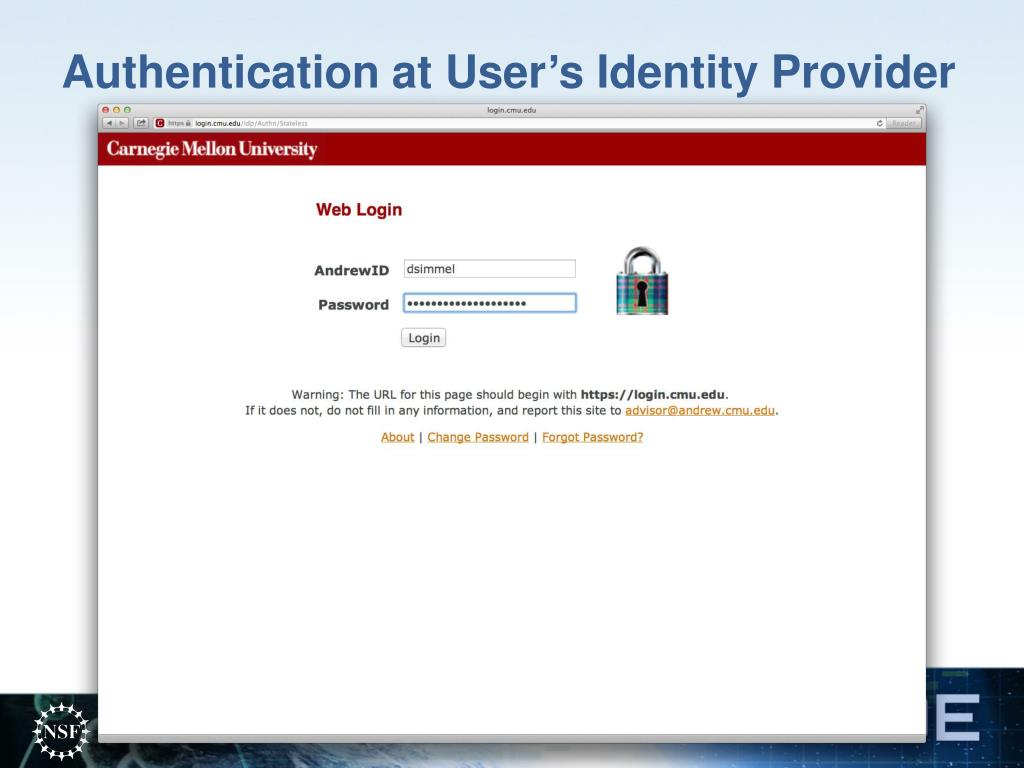Click the login.cmu.edu window title
1024x768 pixels.
[511, 110]
